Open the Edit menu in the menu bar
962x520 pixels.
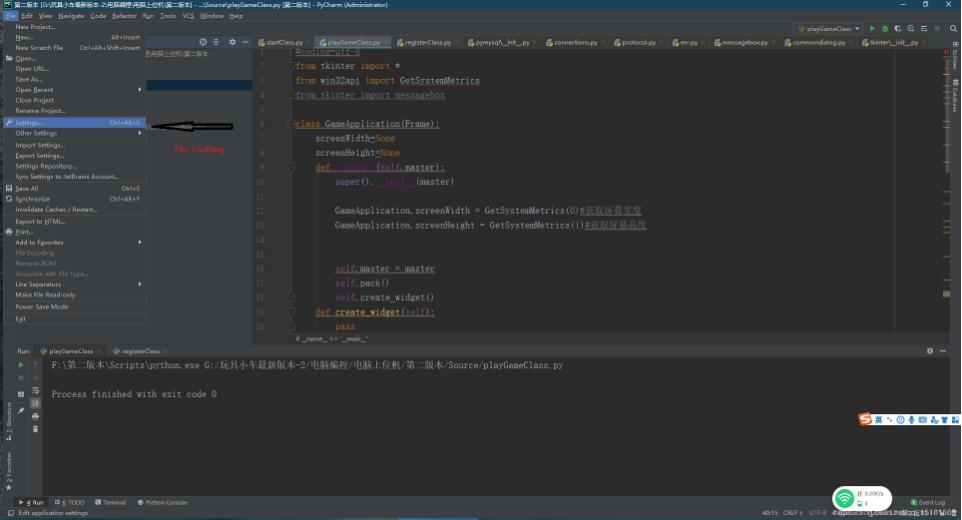pyautogui.click(x=27, y=16)
